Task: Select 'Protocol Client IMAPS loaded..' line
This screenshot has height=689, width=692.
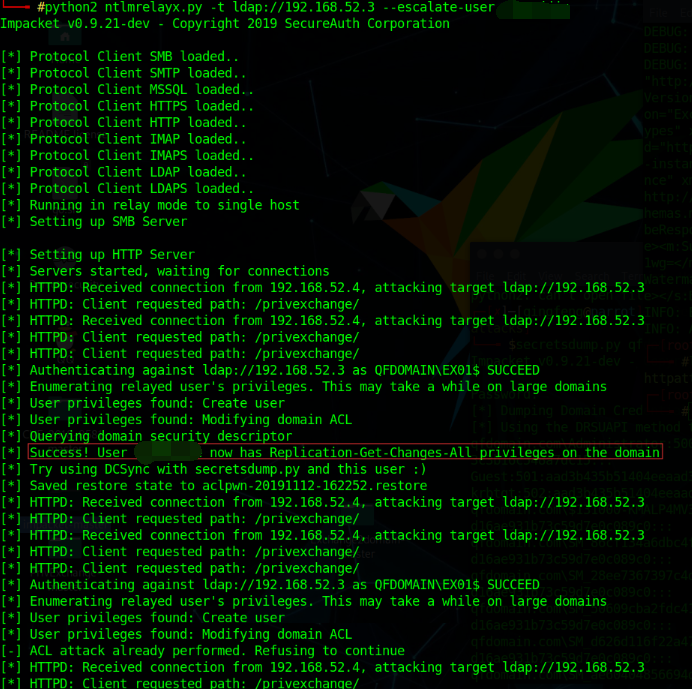Action: pos(128,155)
